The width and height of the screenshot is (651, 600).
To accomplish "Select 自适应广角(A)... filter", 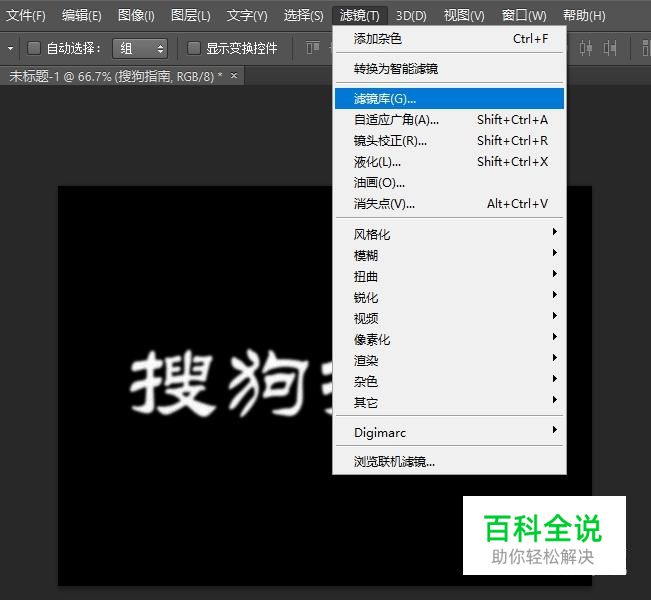I will (x=450, y=120).
